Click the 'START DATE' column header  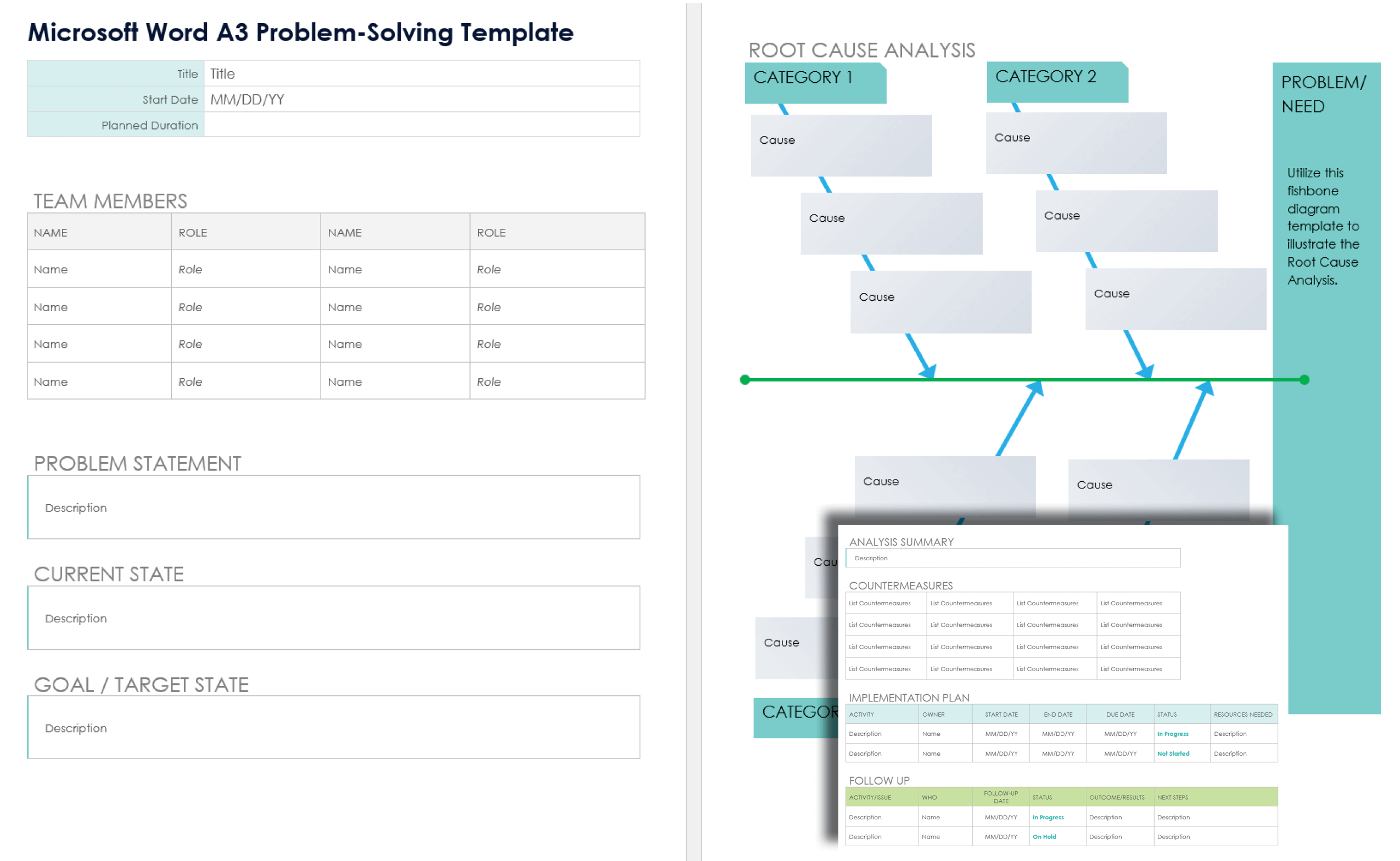click(1001, 714)
